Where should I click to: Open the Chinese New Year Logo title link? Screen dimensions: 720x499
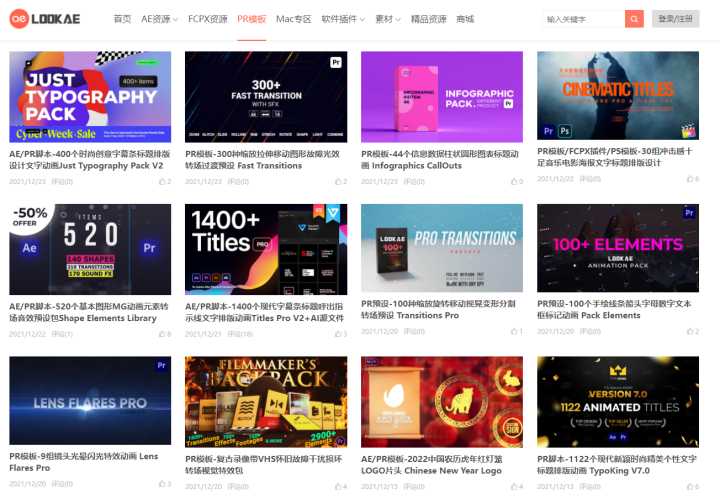click(432, 465)
